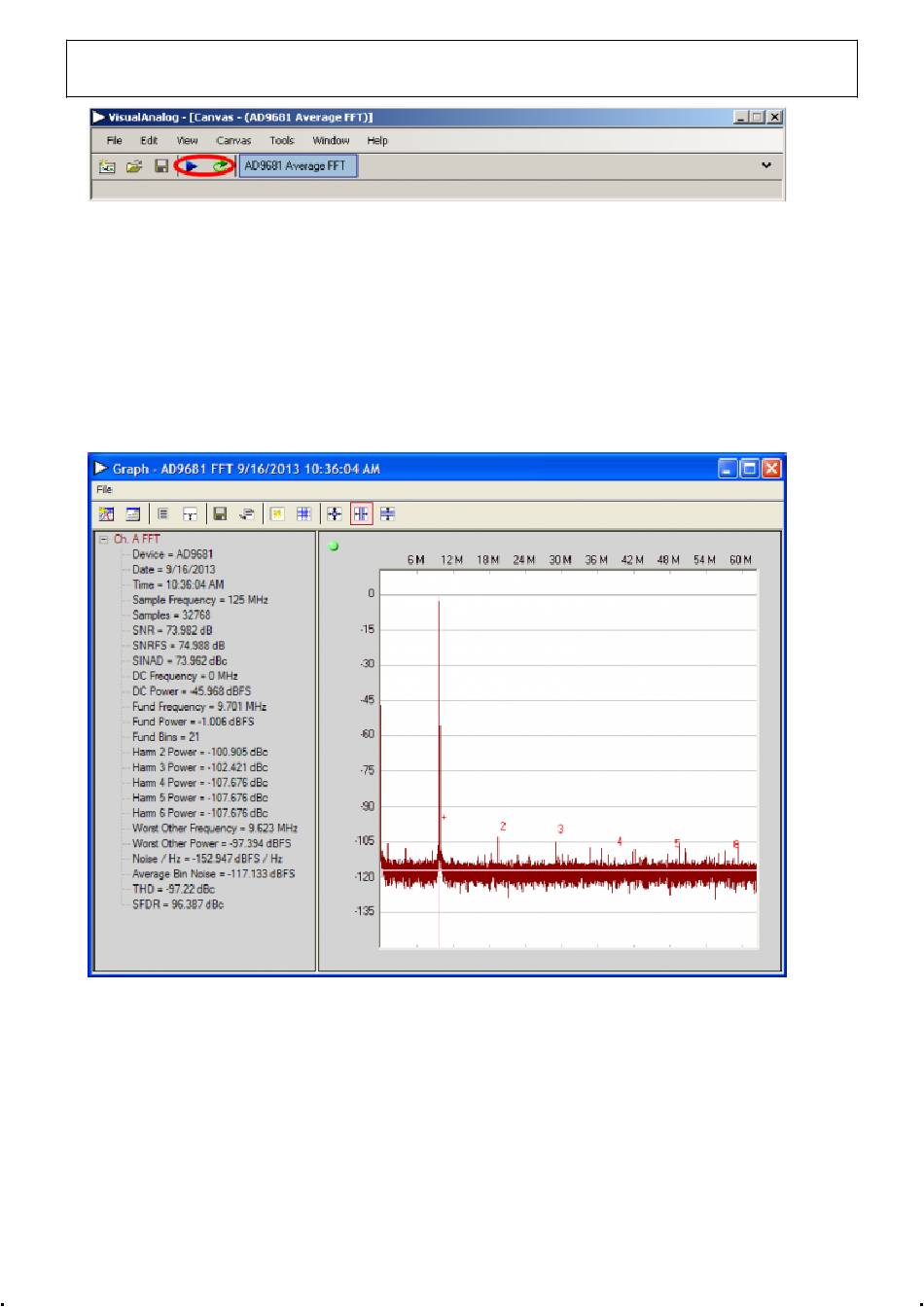
Task: Select 'Worst Other Frequency = 9.623 MHz' row
Action: (x=215, y=829)
